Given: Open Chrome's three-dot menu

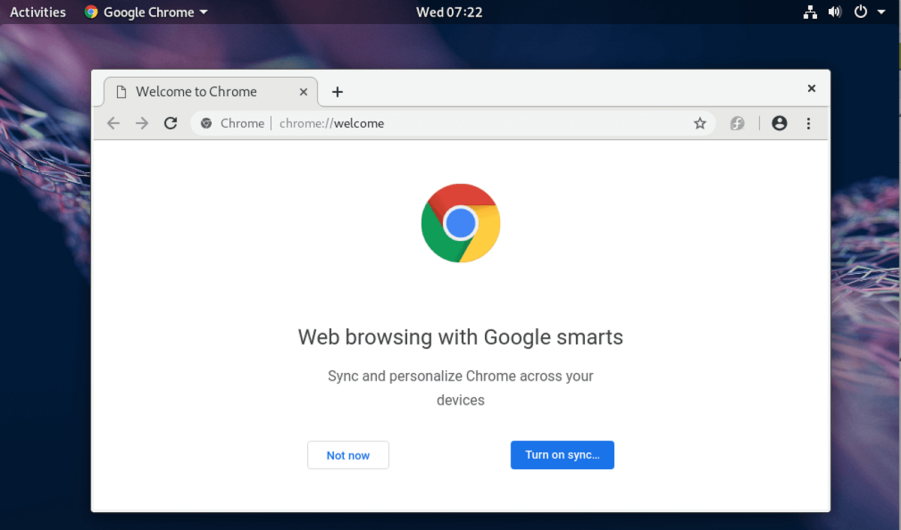Looking at the screenshot, I should [x=808, y=123].
